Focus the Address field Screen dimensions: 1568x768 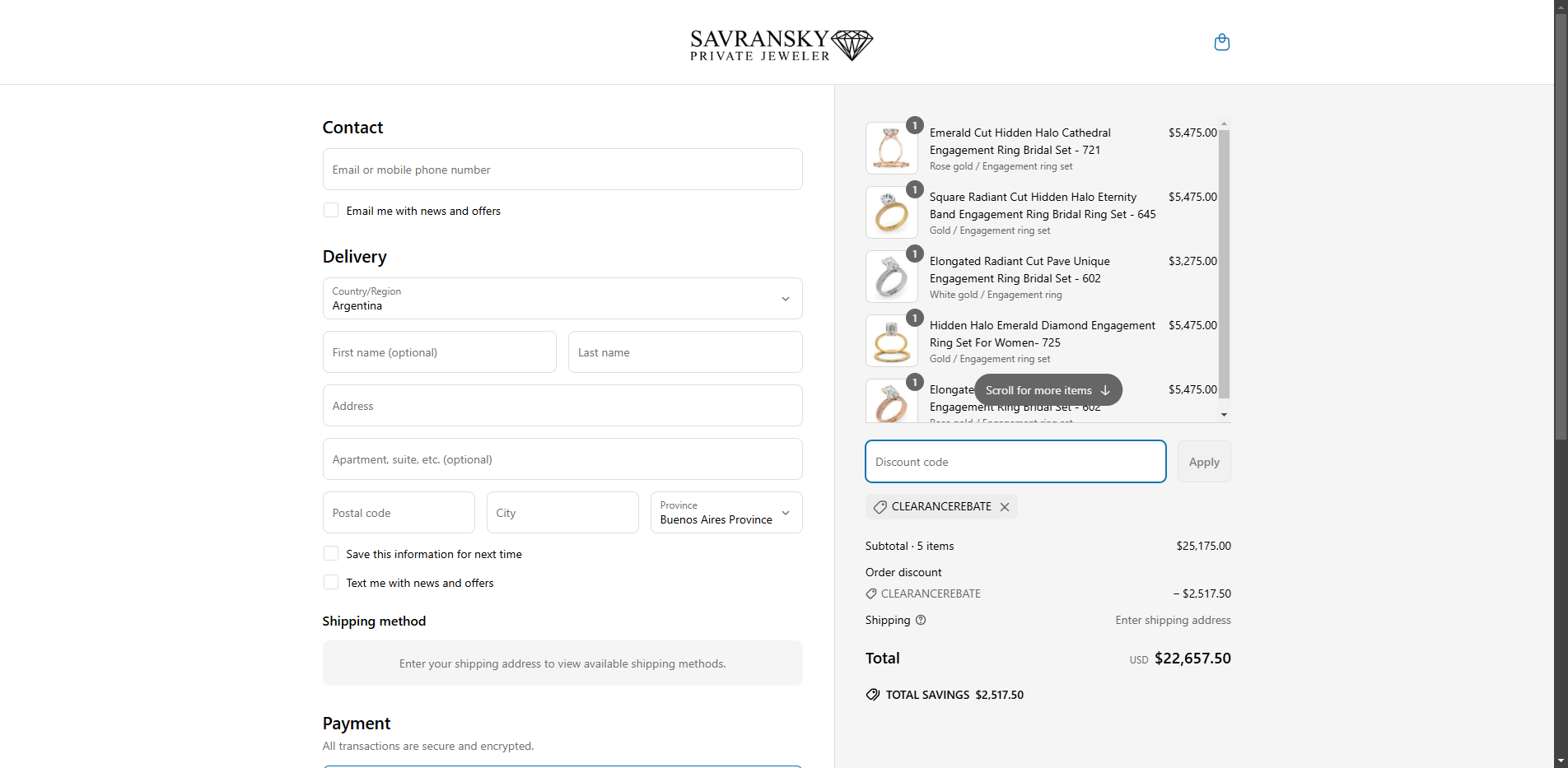(562, 406)
